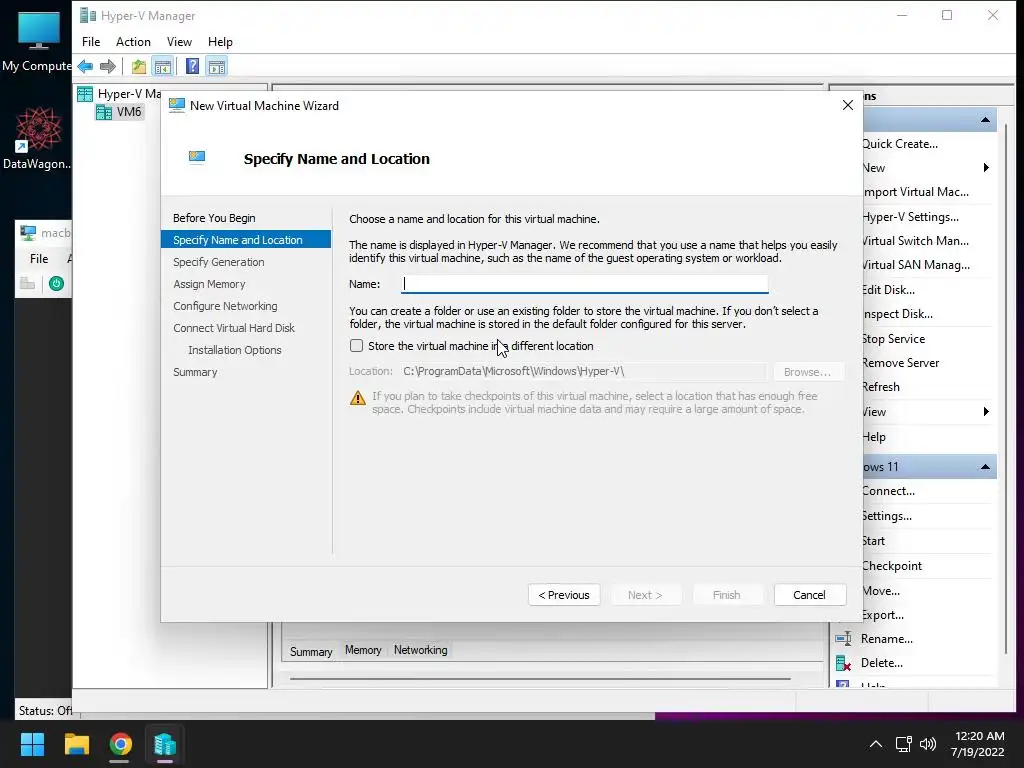Open the network status tray icon
This screenshot has height=768, width=1024.
[x=904, y=744]
